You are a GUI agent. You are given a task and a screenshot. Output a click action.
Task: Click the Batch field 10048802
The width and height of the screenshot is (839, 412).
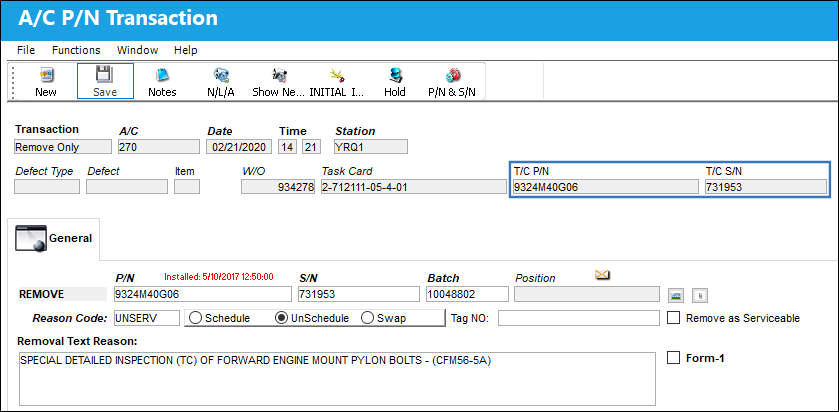[467, 294]
